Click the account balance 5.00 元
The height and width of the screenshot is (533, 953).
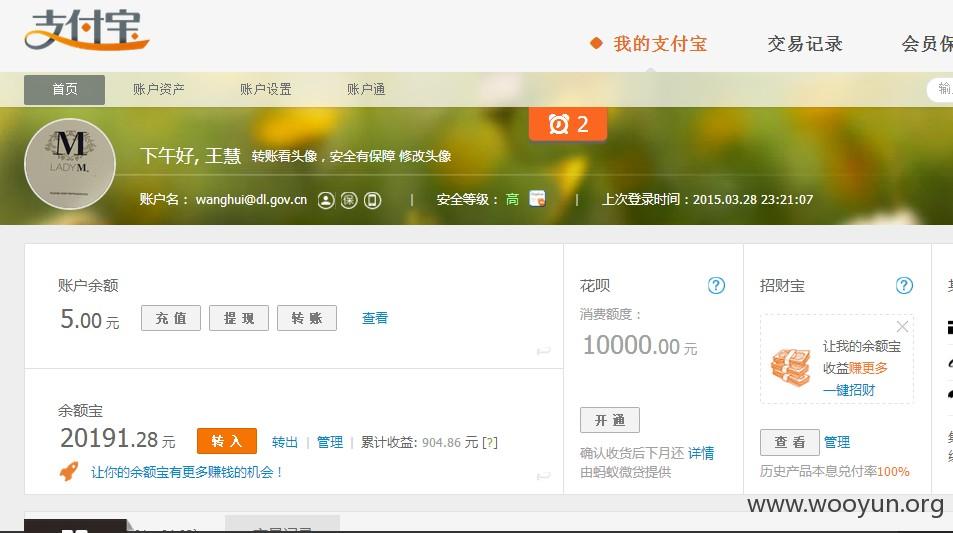coord(89,319)
